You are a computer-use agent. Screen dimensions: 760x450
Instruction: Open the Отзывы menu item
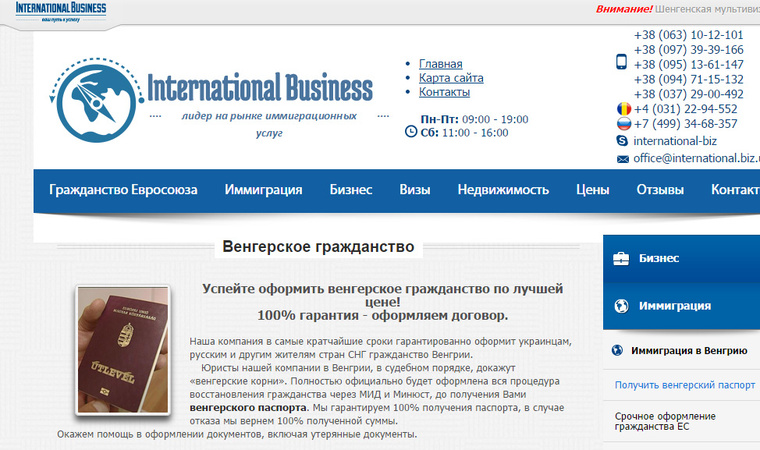pyautogui.click(x=660, y=189)
